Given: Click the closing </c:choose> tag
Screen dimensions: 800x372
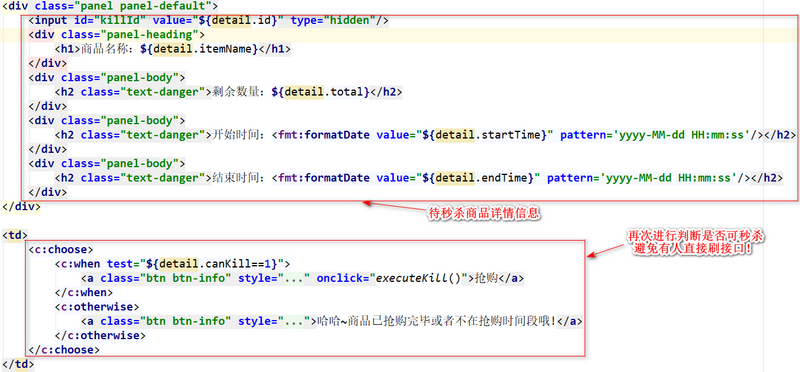Looking at the screenshot, I should coord(64,350).
